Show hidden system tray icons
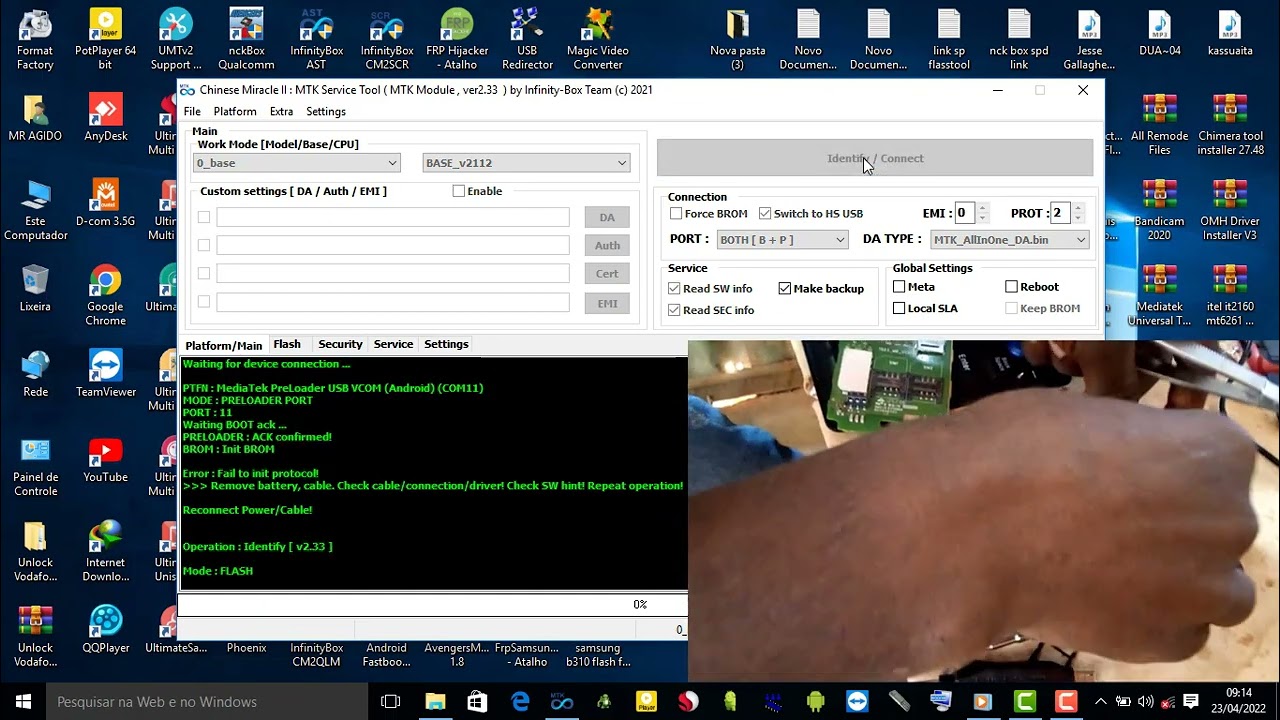The image size is (1280, 720). (x=1100, y=702)
